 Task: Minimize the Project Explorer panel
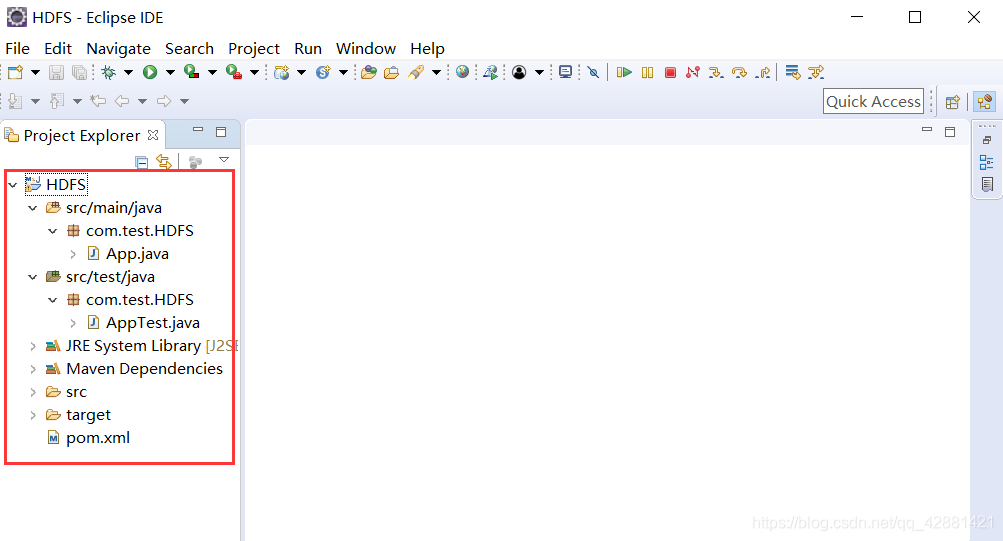point(198,130)
